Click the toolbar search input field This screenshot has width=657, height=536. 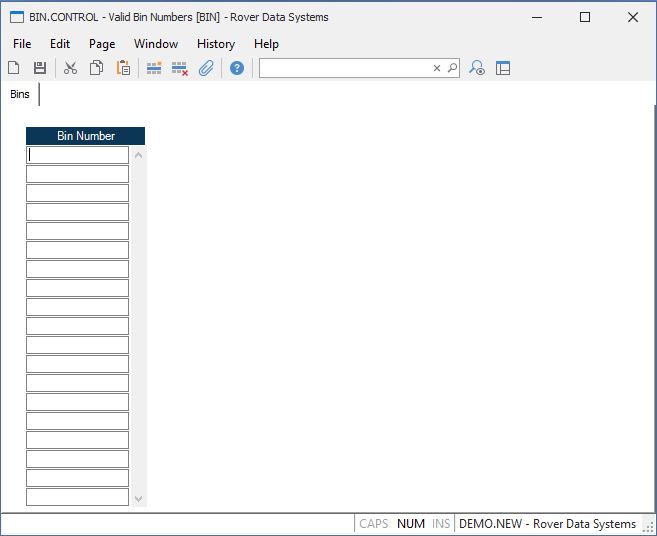(x=345, y=68)
